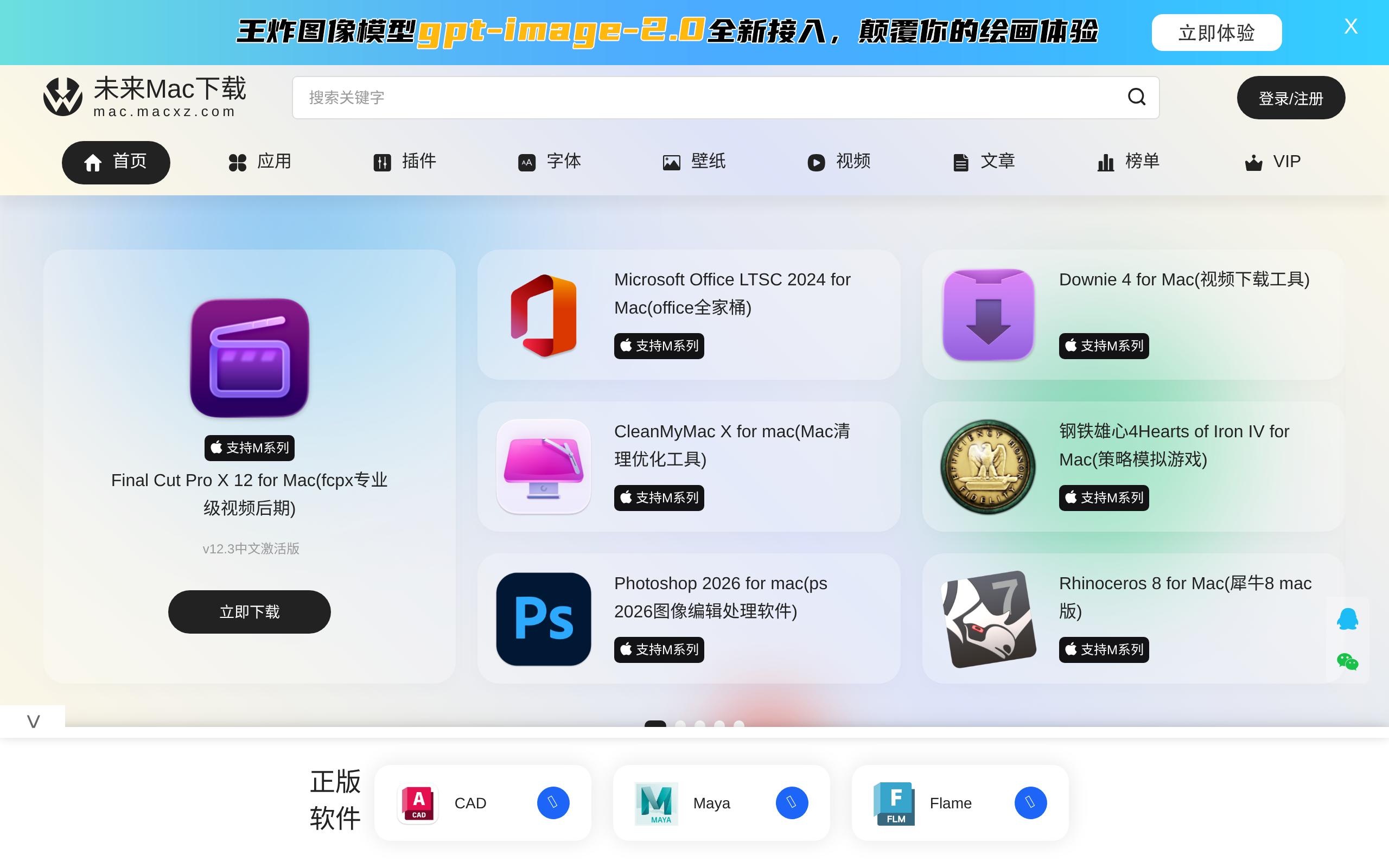Select the first carousel page indicator
Screen dimensions: 1389x868
click(655, 724)
